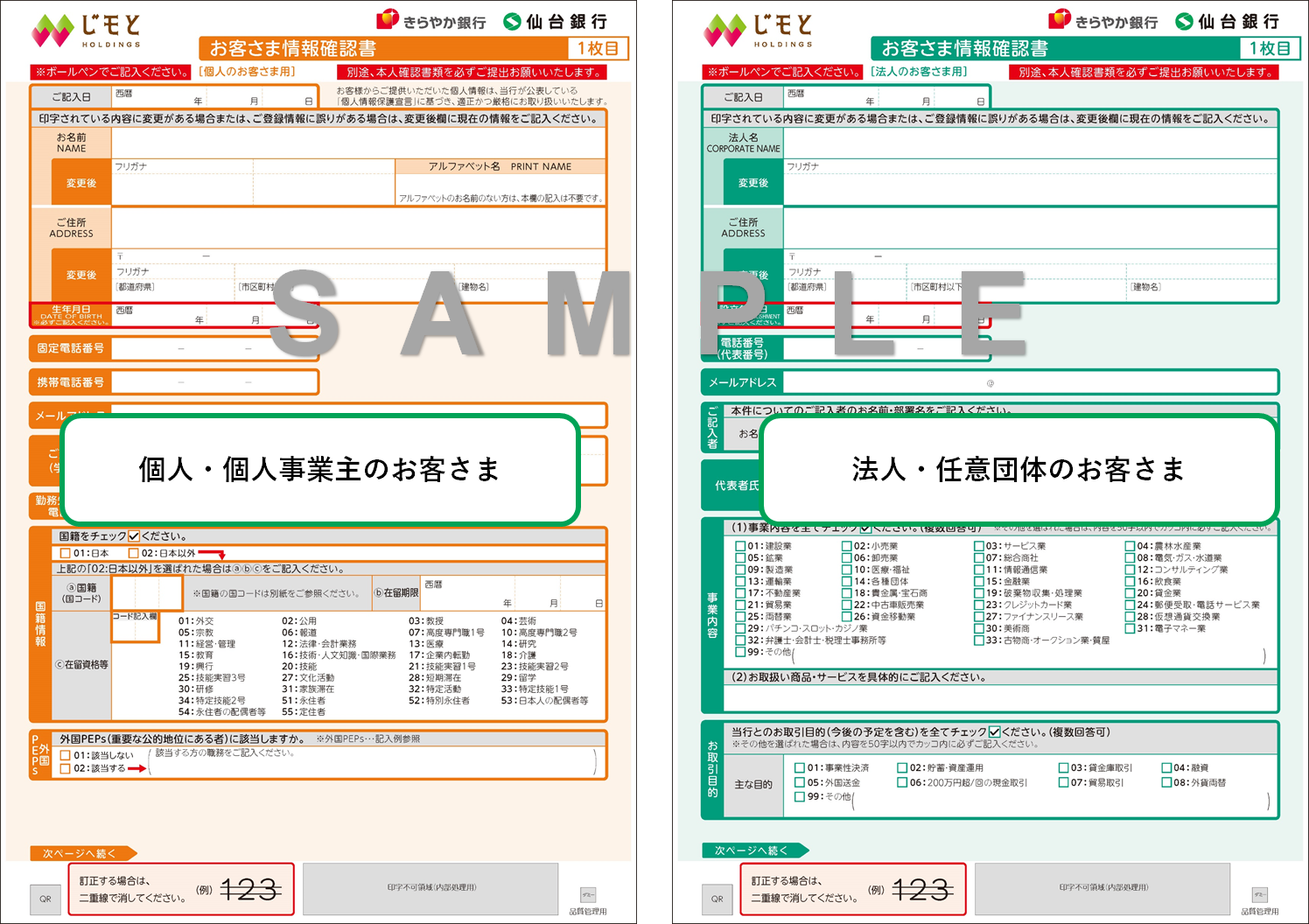
Task: Click the green 次ページへ続く tag
Action: click(x=755, y=850)
